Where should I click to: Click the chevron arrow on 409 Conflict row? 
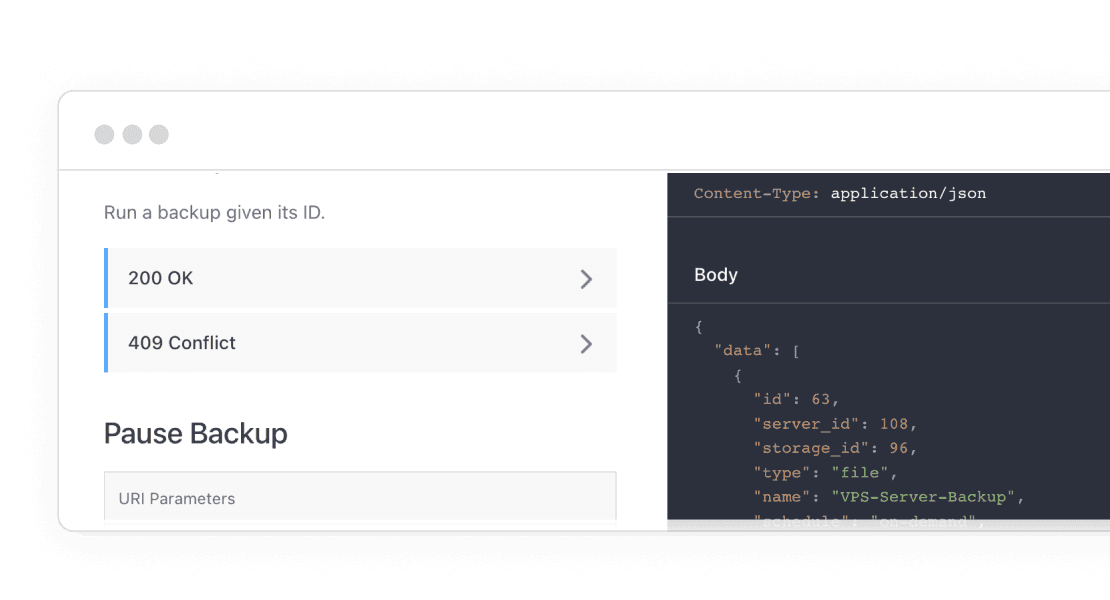[587, 344]
